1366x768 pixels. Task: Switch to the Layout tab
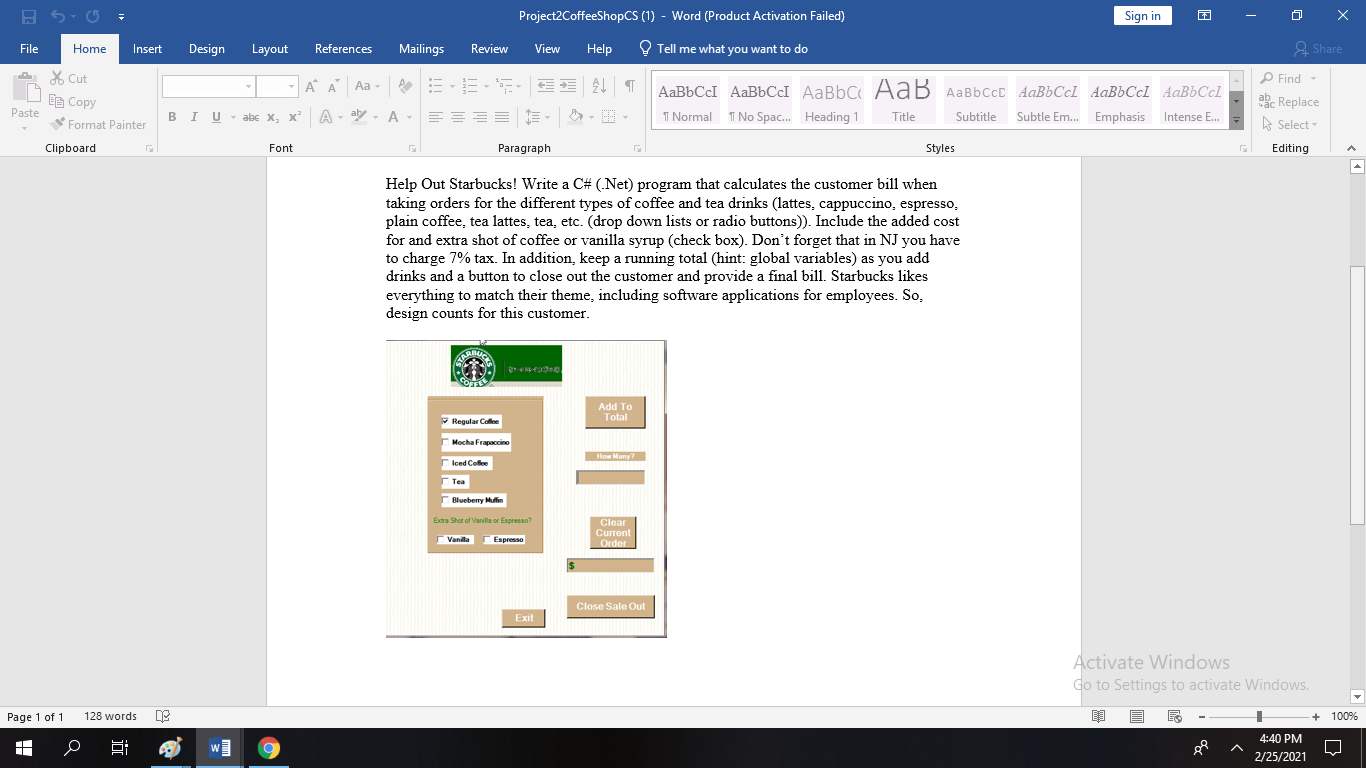(270, 48)
